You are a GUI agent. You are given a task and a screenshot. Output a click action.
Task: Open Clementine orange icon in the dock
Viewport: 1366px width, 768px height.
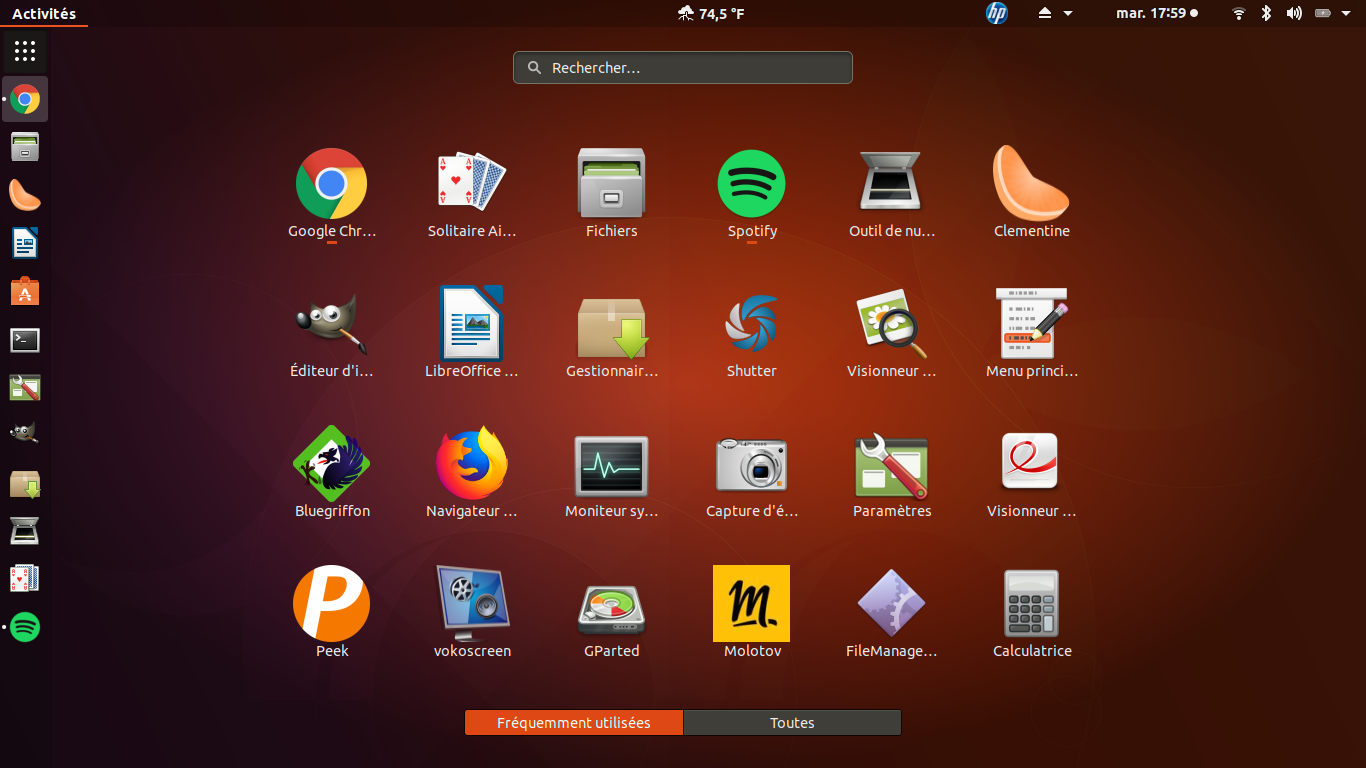click(x=25, y=195)
